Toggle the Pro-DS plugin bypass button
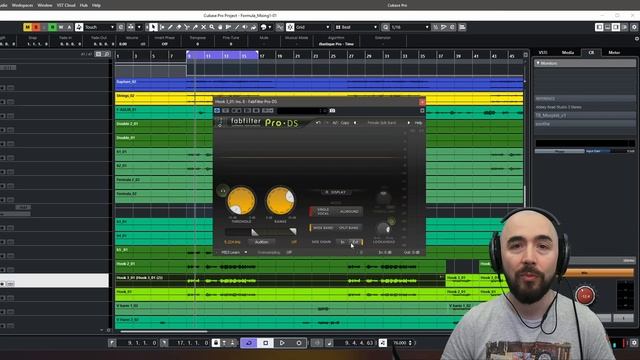The width and height of the screenshot is (640, 360). [x=217, y=111]
